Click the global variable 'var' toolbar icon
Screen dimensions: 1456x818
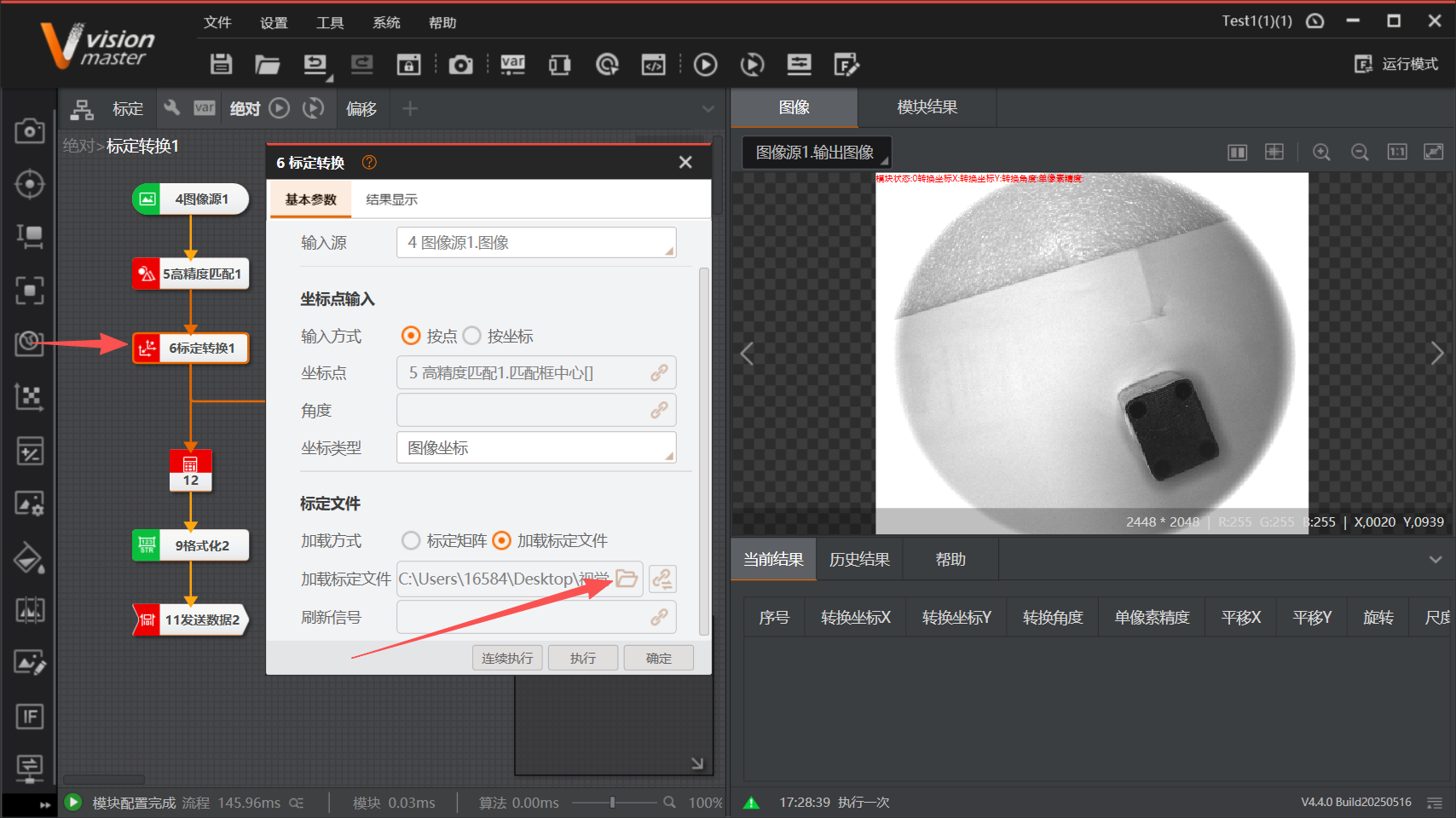pos(512,65)
